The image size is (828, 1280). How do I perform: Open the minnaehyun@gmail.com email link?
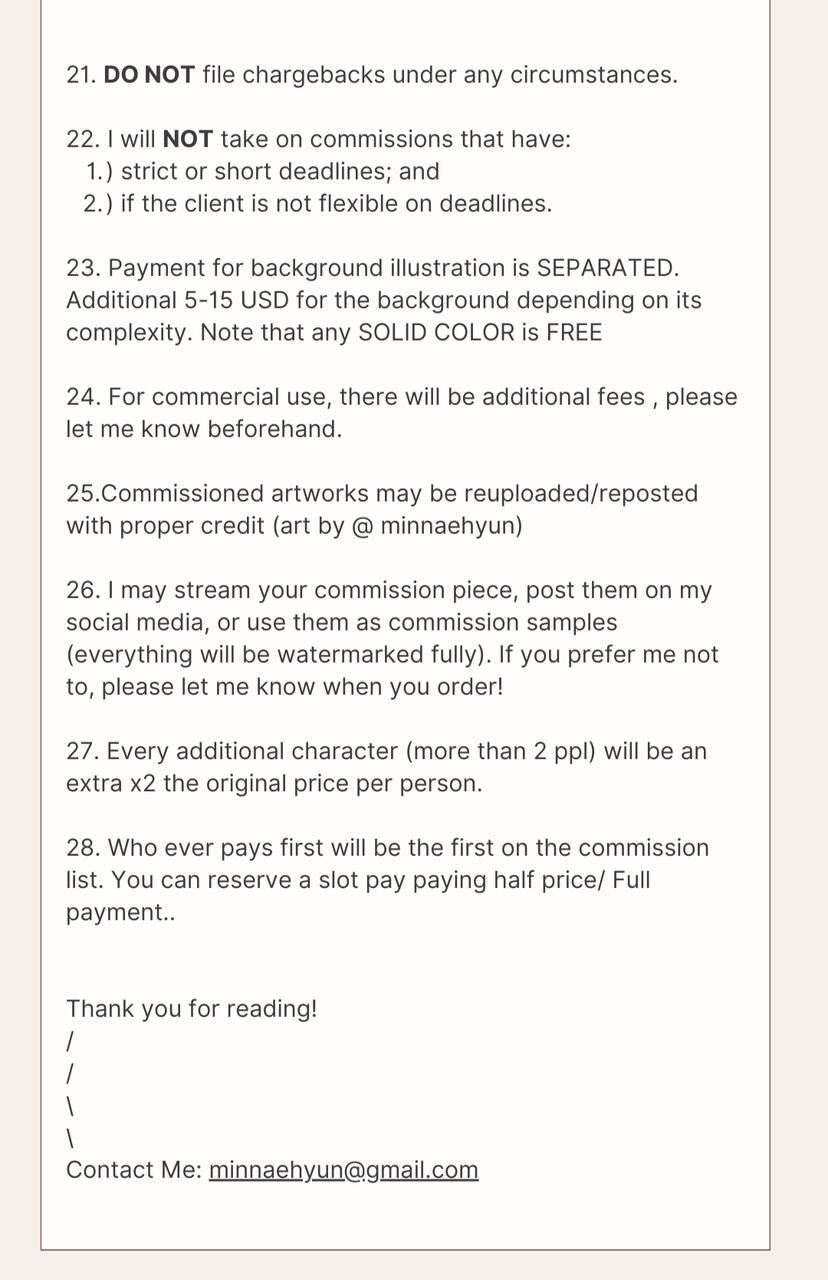coord(343,1170)
